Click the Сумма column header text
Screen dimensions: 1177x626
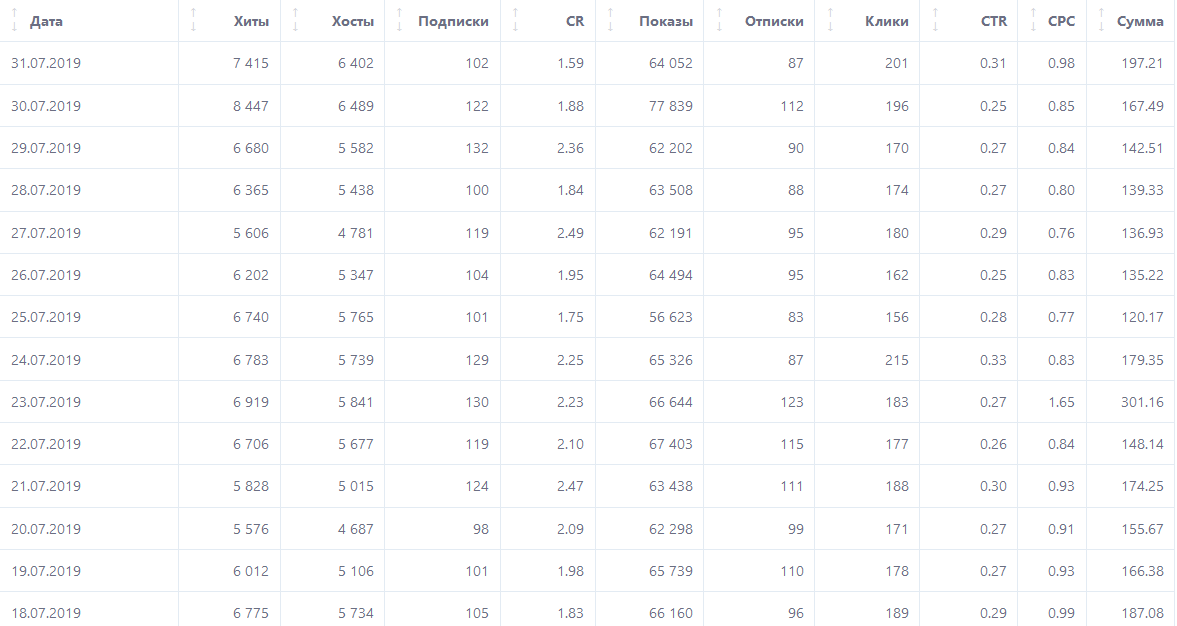click(1140, 21)
